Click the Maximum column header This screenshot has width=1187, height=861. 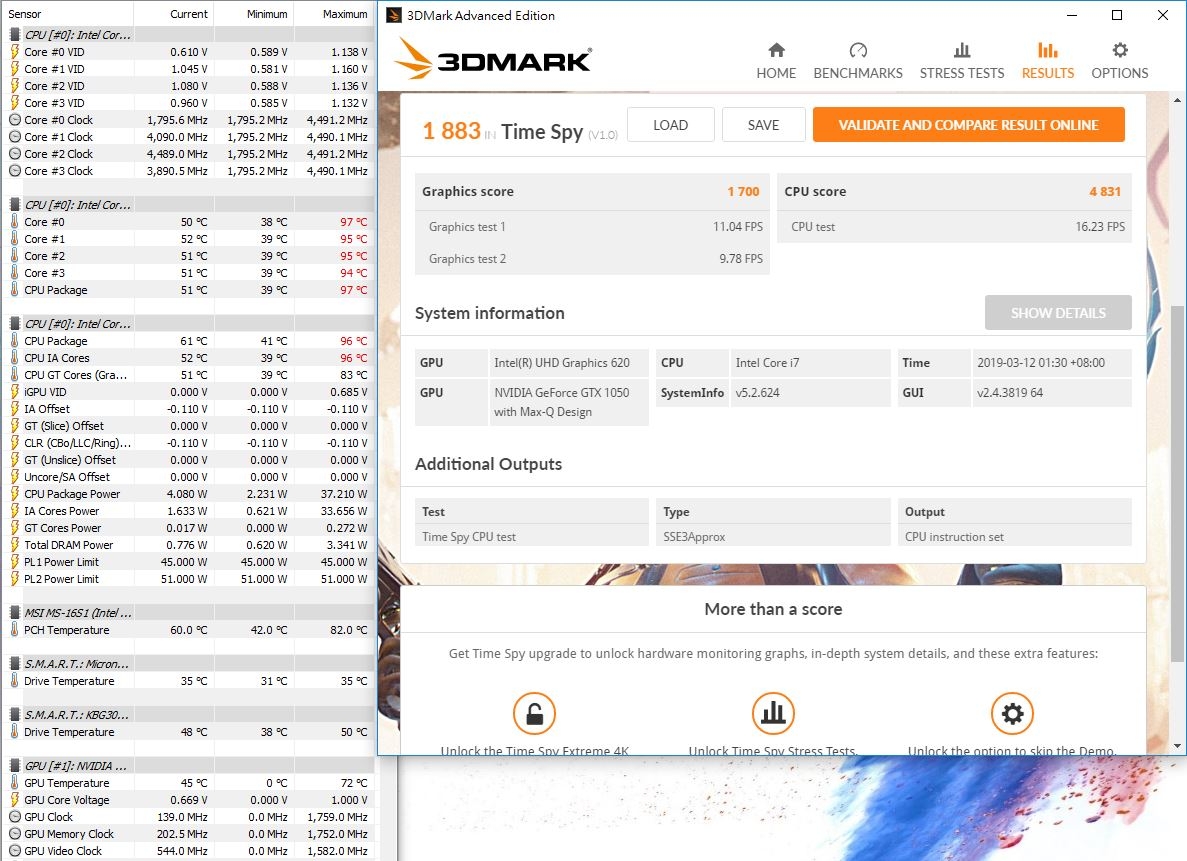coord(335,14)
